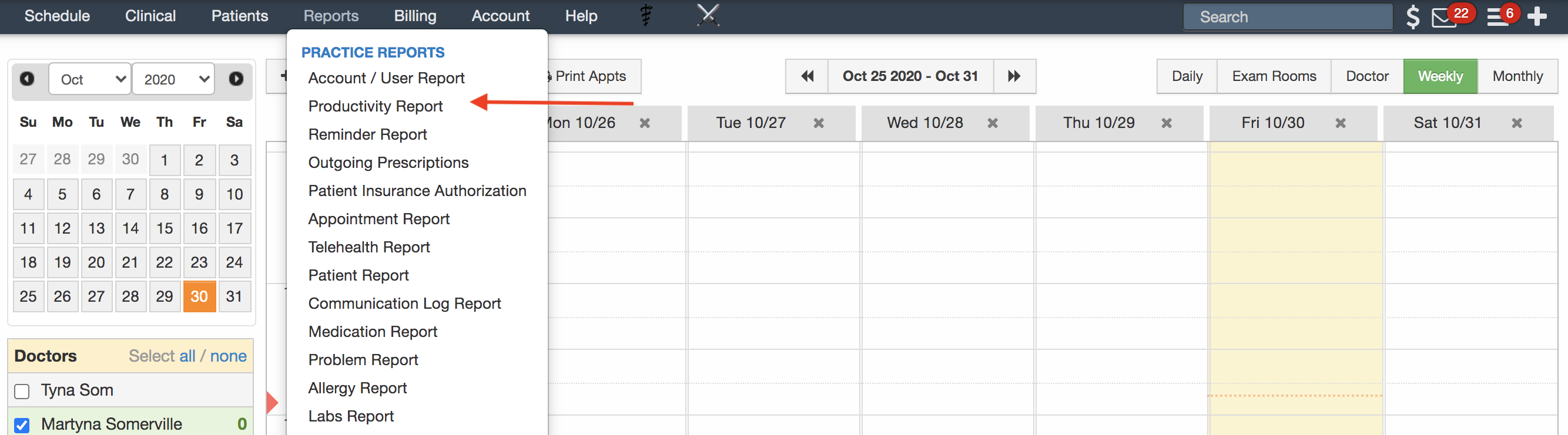Open the dollar sign billing icon
Viewport: 1568px width, 435px height.
(1413, 16)
